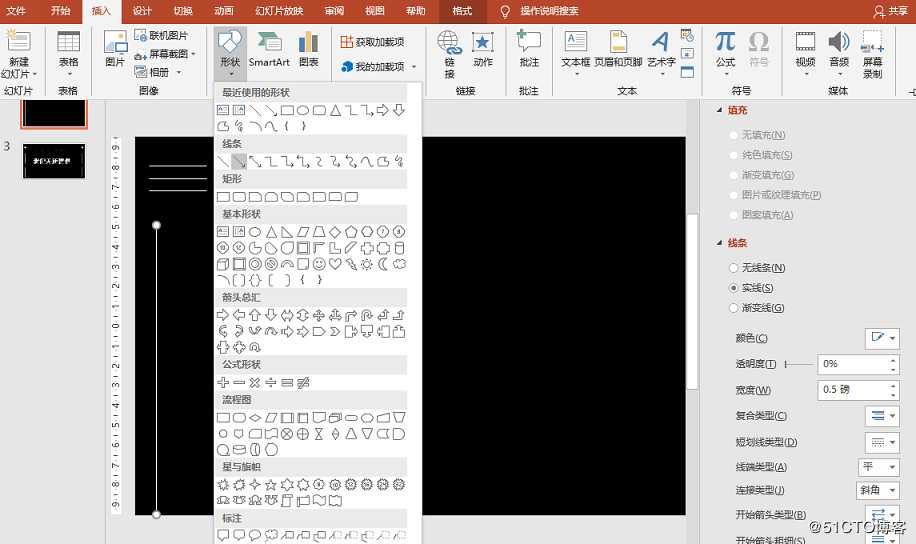Select the flowchart decision diamond shape
916x544 pixels.
(255, 418)
